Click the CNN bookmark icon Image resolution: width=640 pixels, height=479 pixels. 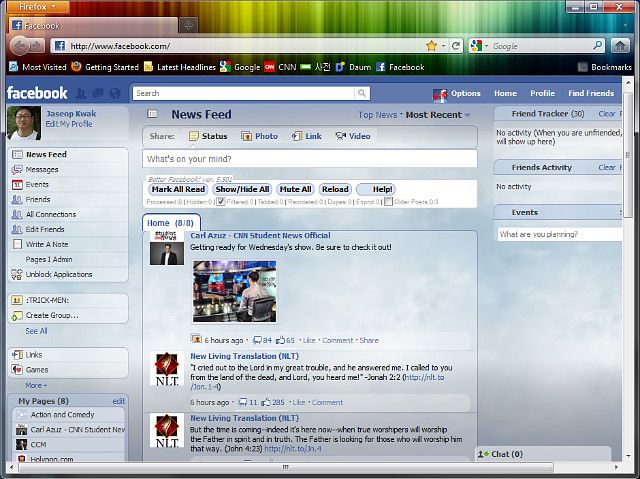point(269,67)
